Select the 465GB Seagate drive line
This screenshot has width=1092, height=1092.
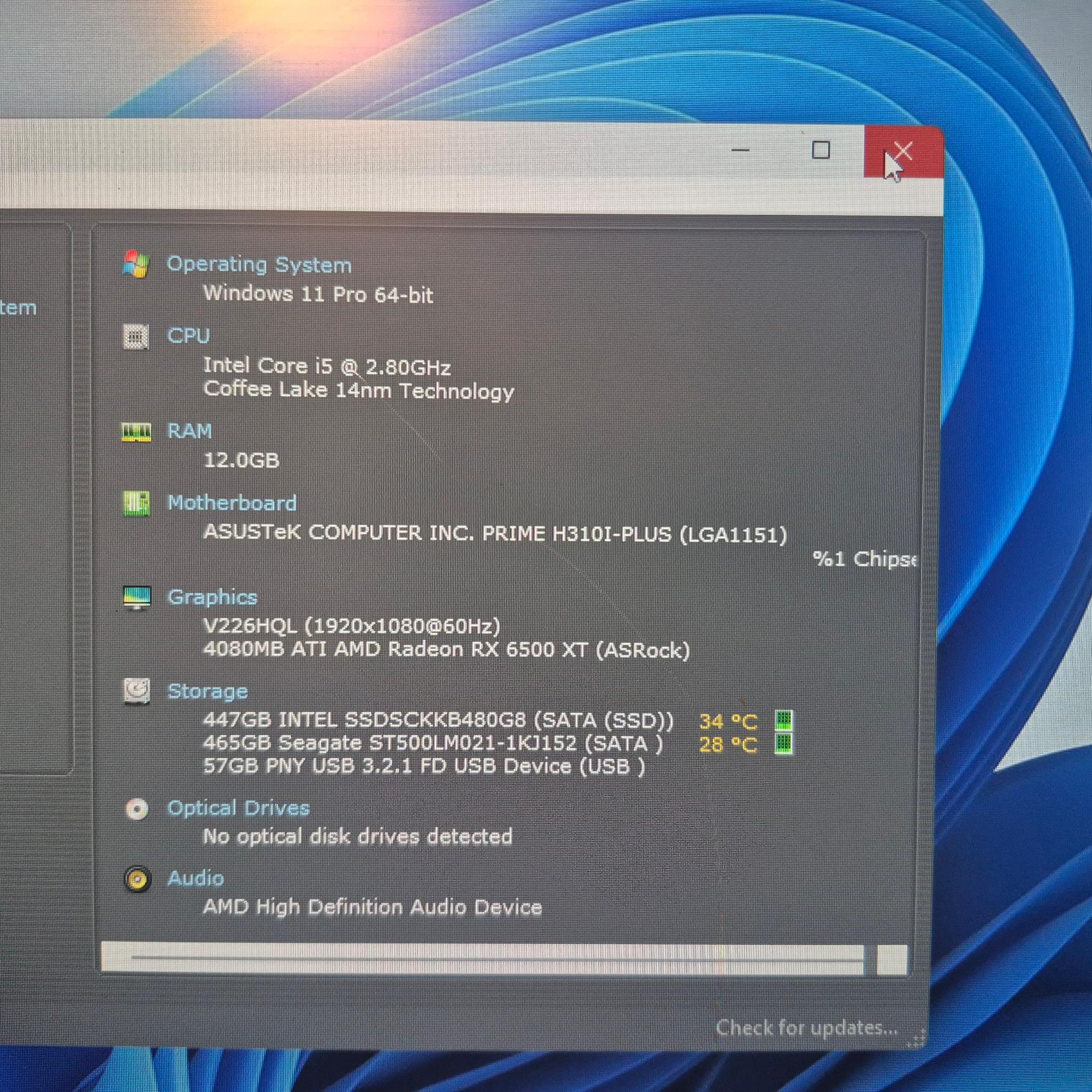(x=433, y=743)
